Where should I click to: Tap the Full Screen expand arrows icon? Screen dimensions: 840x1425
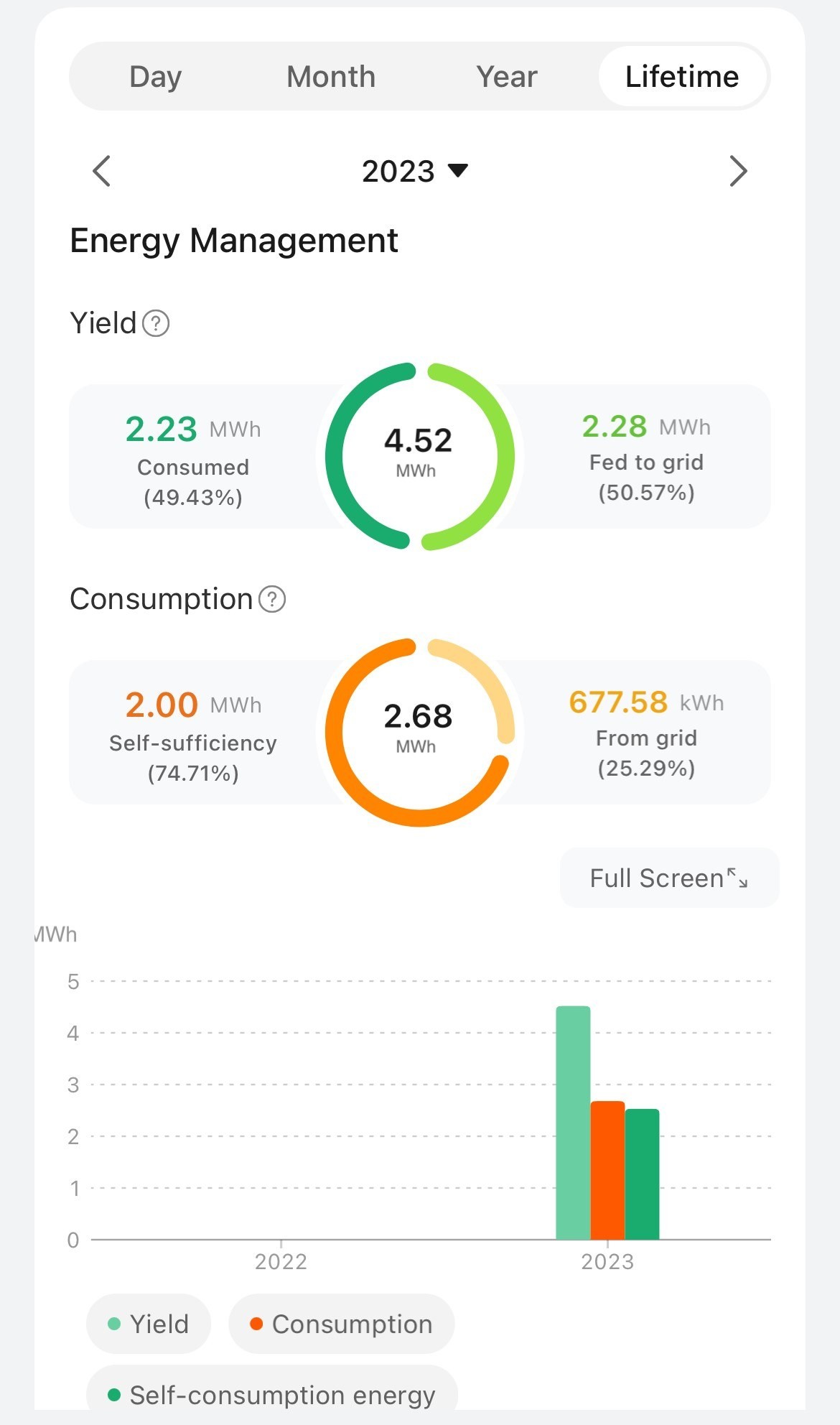click(737, 878)
